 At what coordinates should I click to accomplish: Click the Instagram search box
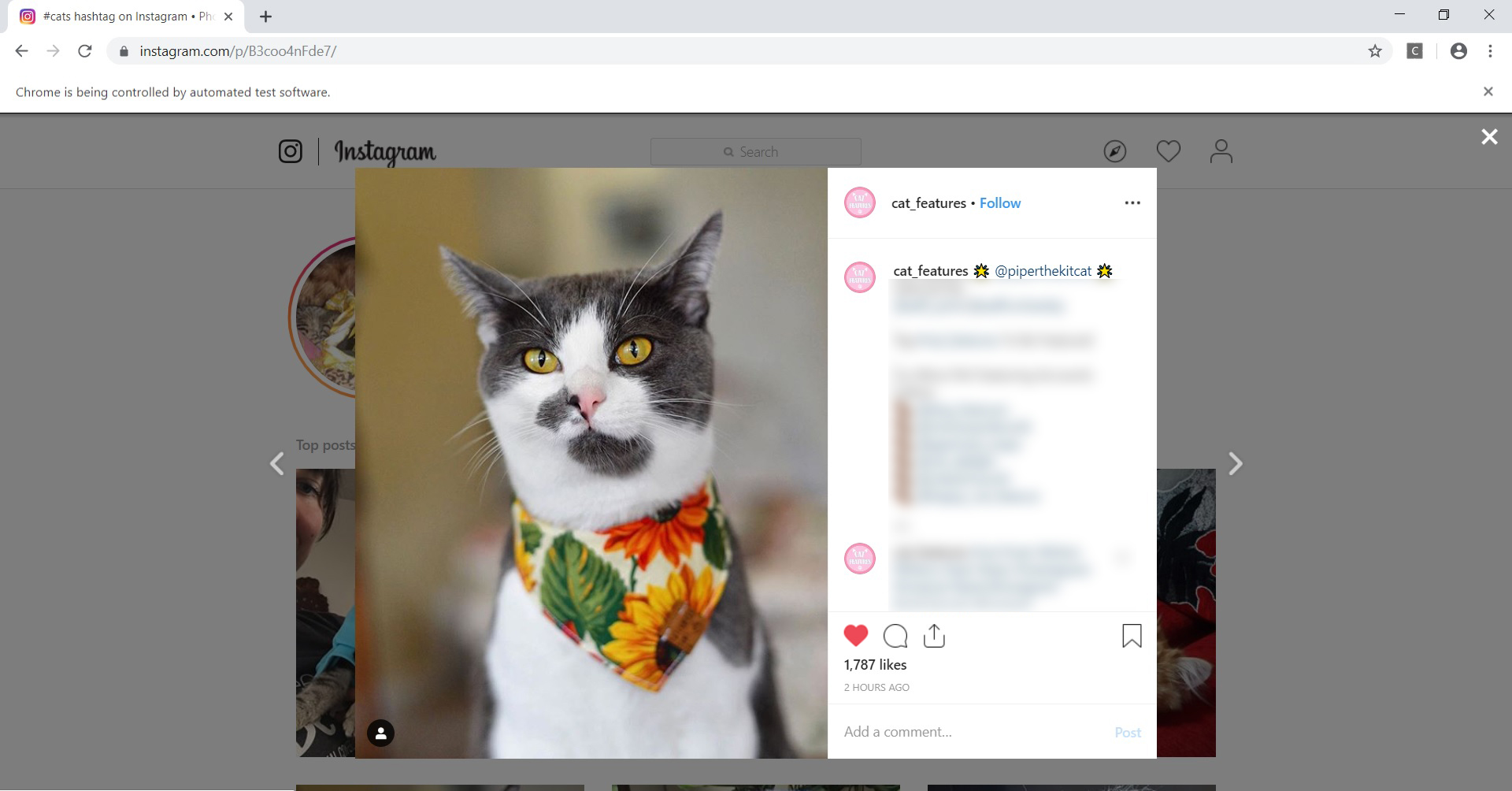(x=755, y=152)
